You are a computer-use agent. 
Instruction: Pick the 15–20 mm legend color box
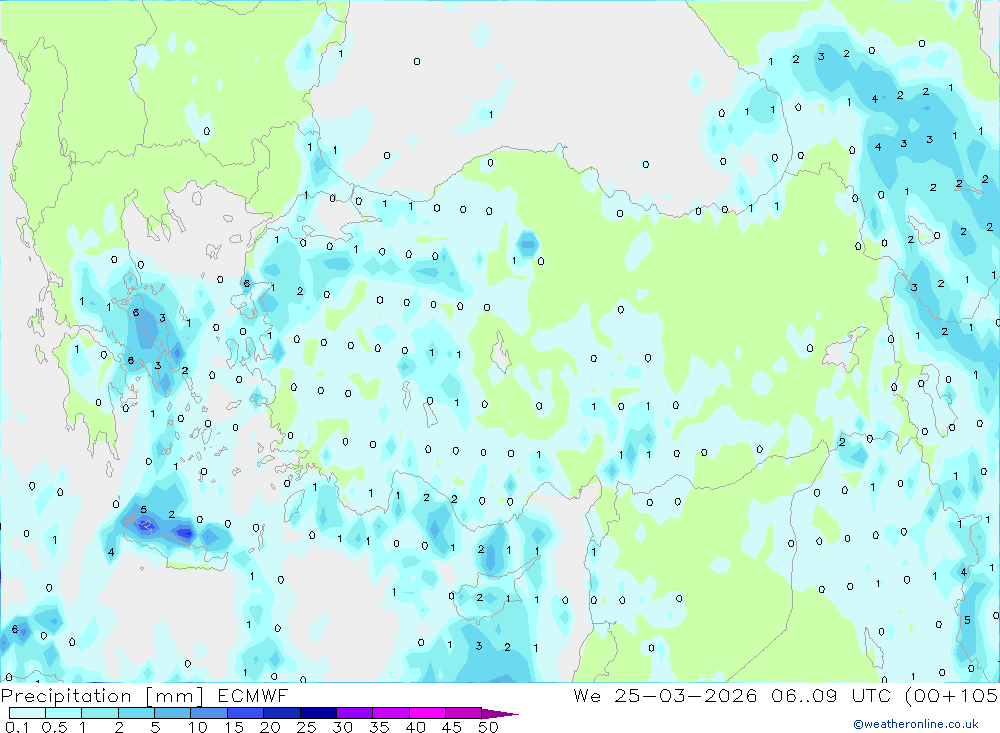point(246,713)
